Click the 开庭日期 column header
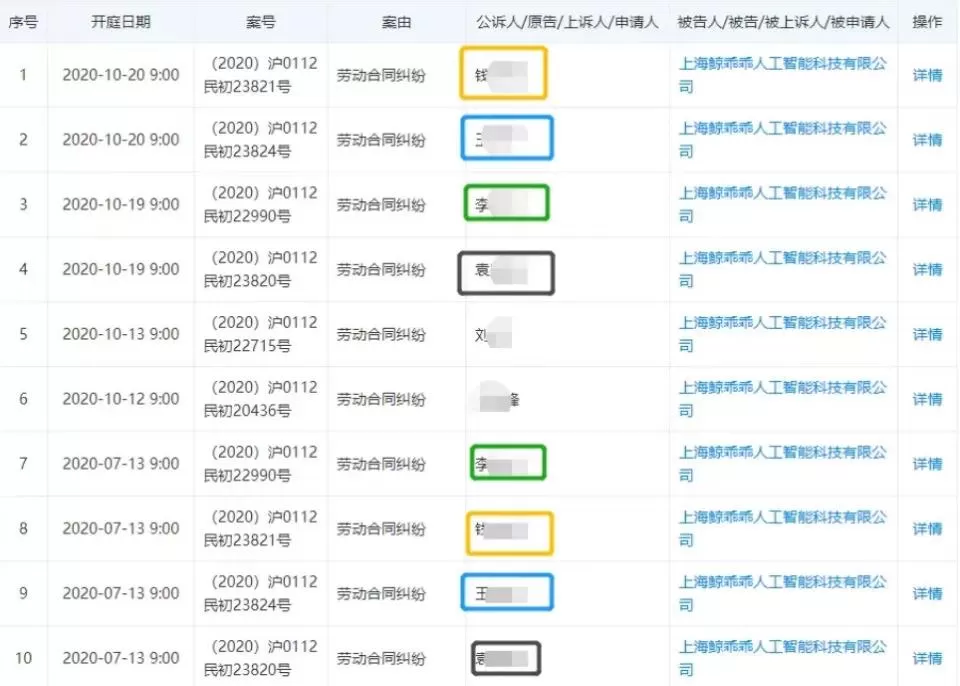Image resolution: width=960 pixels, height=686 pixels. (121, 22)
